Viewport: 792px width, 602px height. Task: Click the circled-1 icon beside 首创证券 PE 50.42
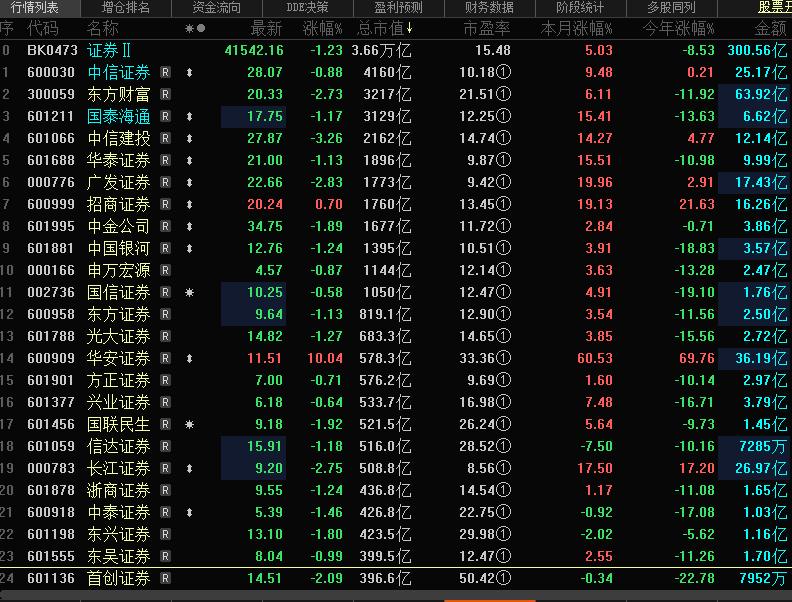(x=503, y=578)
